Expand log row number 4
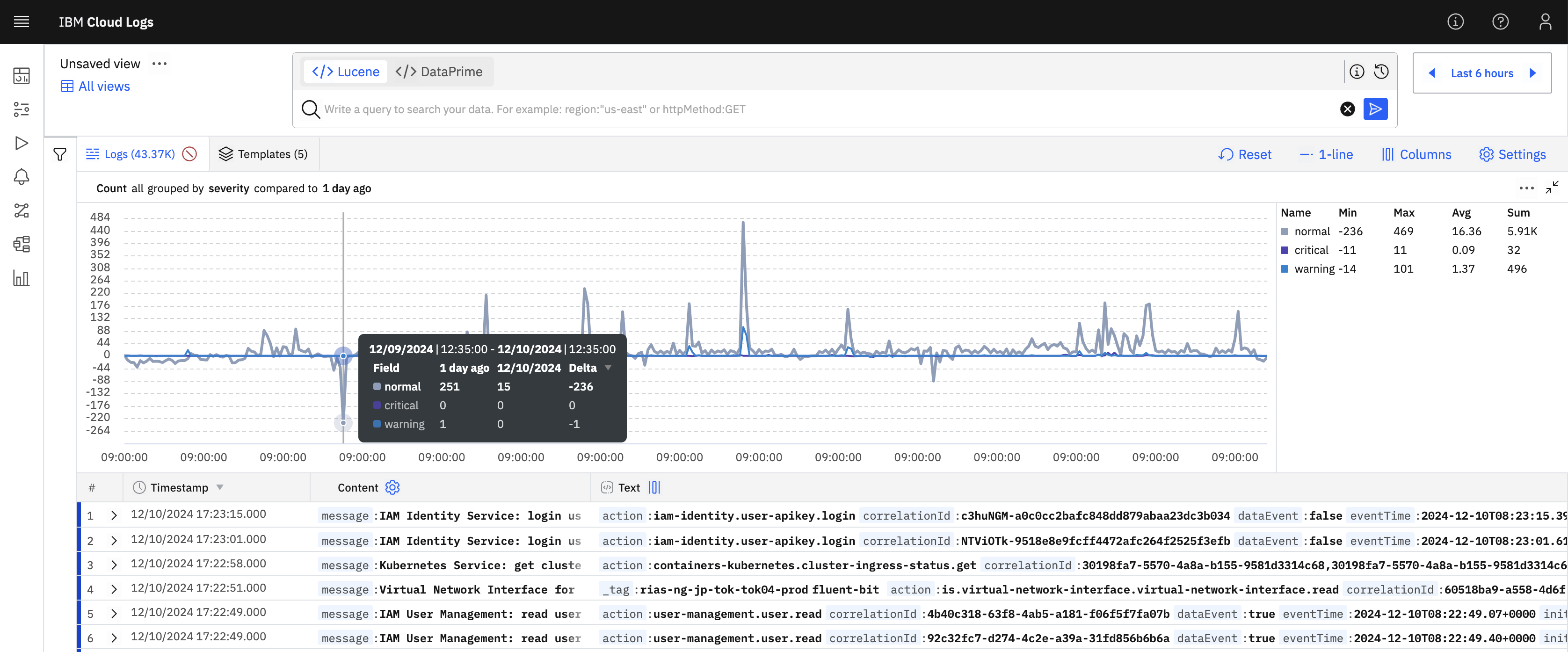The width and height of the screenshot is (1568, 652). 114,589
